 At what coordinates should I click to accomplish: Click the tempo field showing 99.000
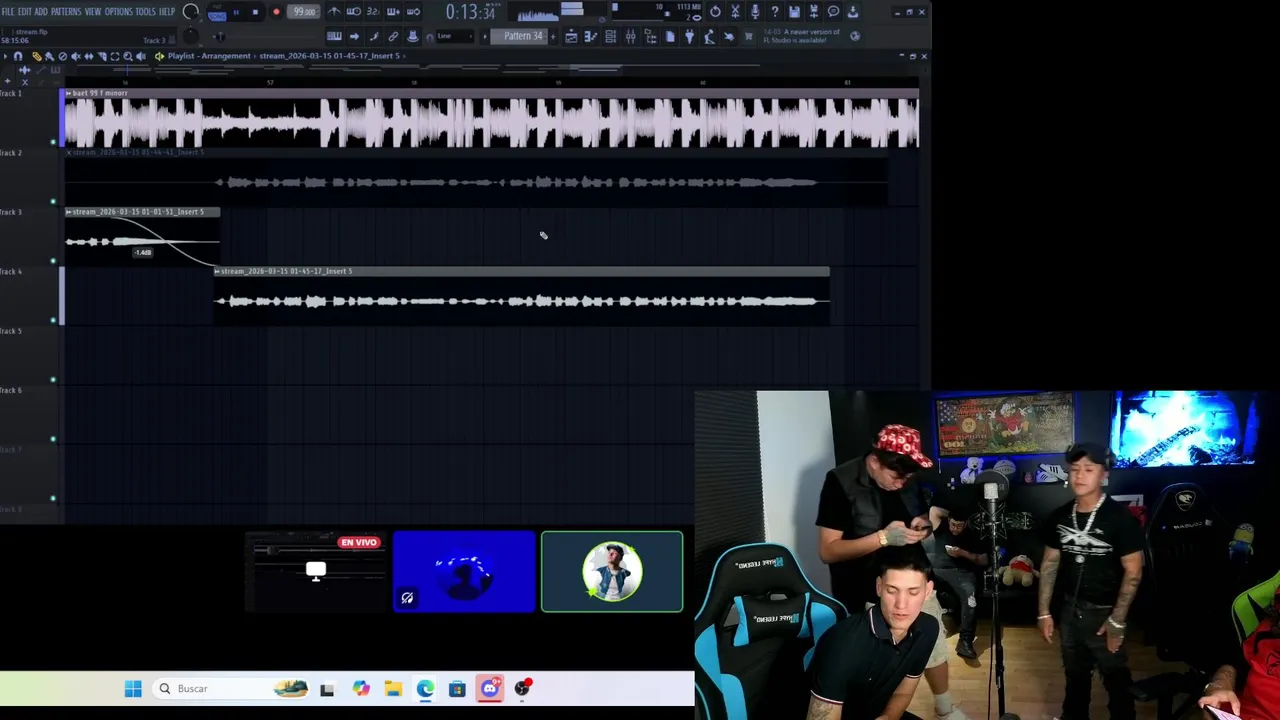[x=303, y=12]
